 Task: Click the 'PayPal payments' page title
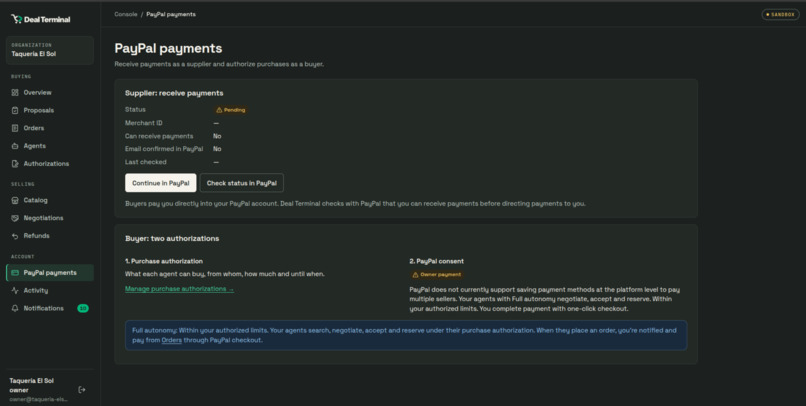(168, 48)
